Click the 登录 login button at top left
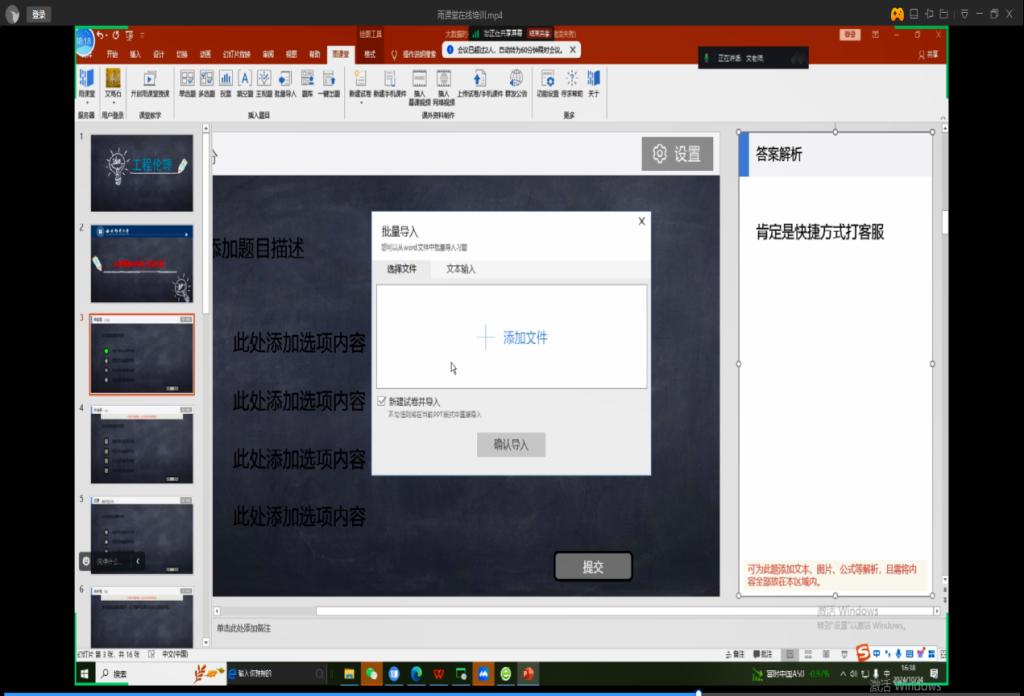The height and width of the screenshot is (696, 1024). pos(39,14)
